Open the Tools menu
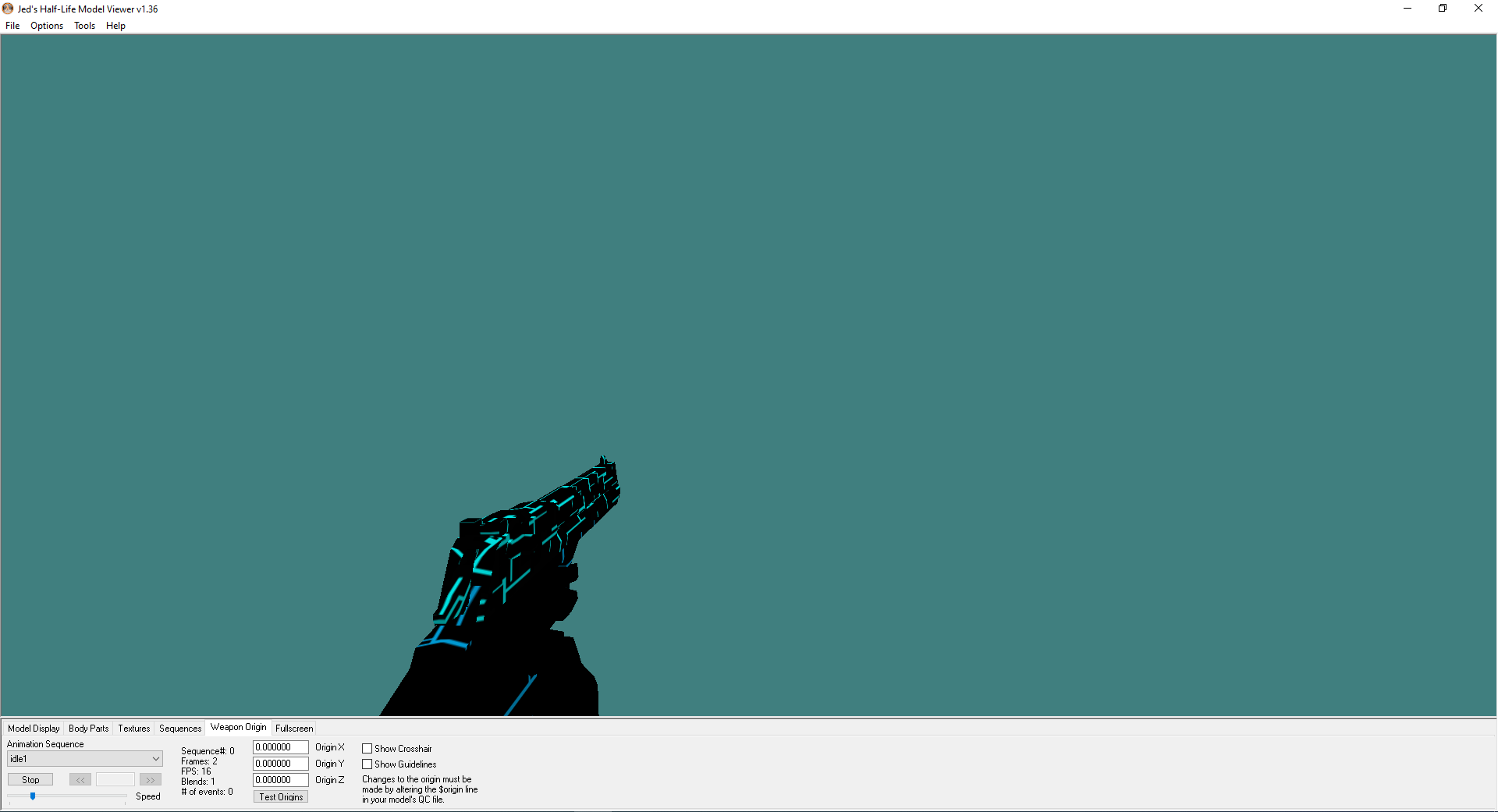Screen dimensions: 1498x812 pos(84,26)
